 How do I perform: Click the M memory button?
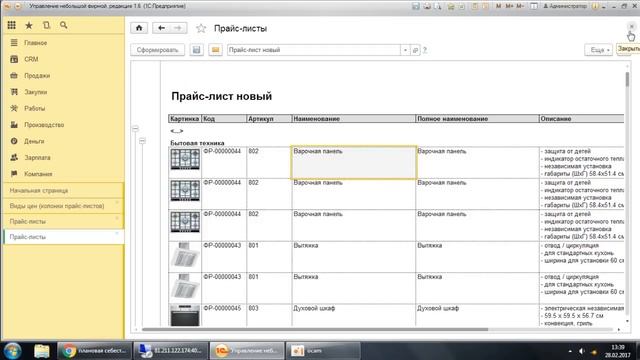(x=498, y=6)
